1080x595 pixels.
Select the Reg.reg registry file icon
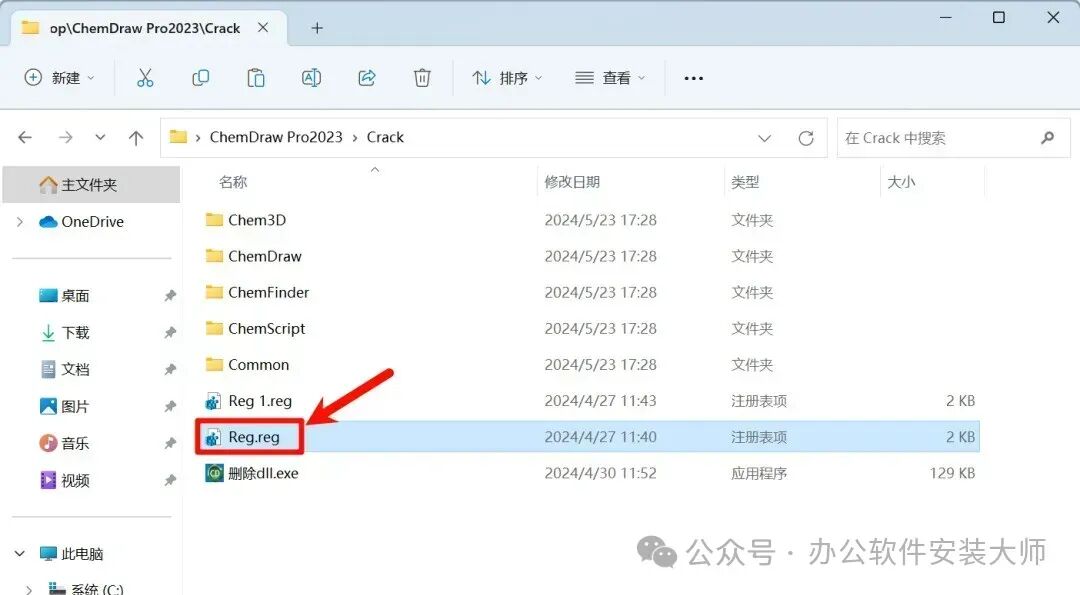pos(214,437)
